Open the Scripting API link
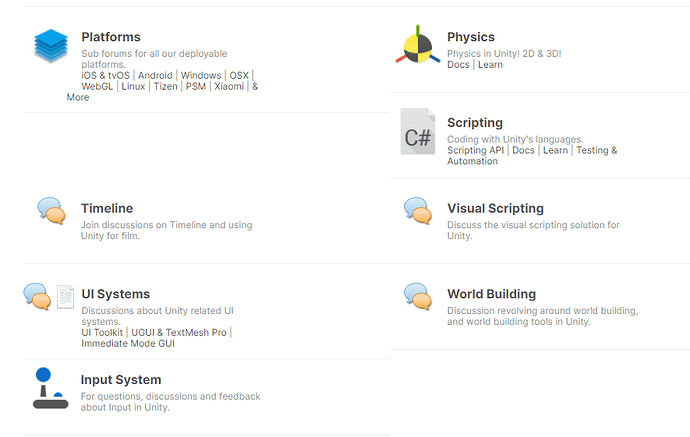690x437 pixels. tap(476, 150)
